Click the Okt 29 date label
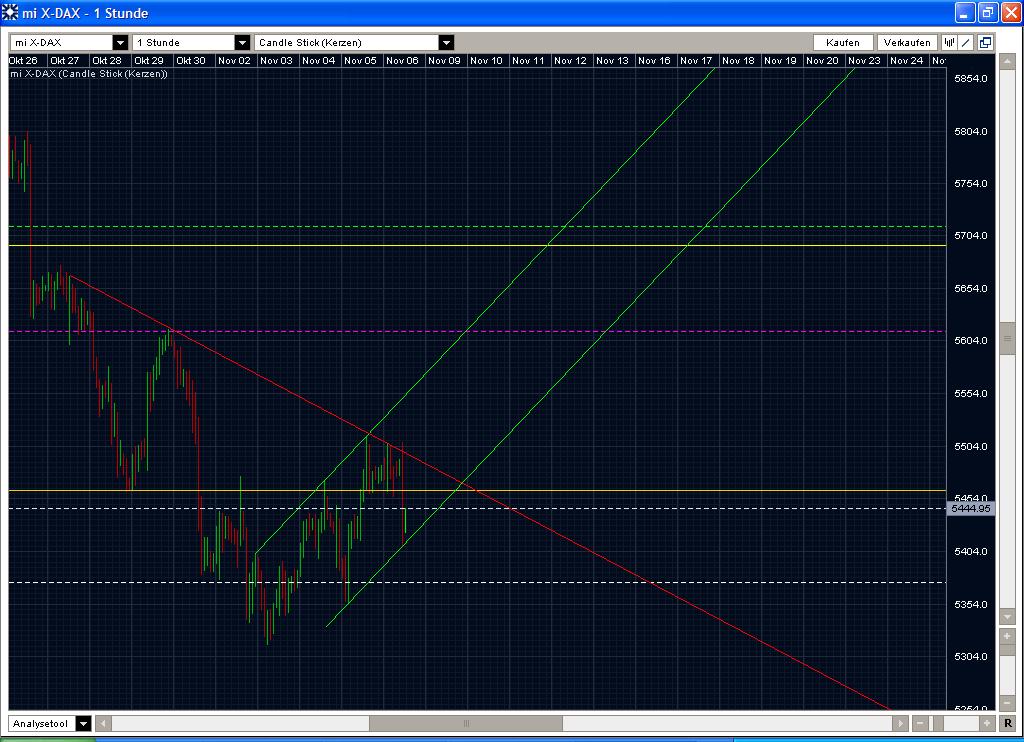1024x742 pixels. point(149,60)
